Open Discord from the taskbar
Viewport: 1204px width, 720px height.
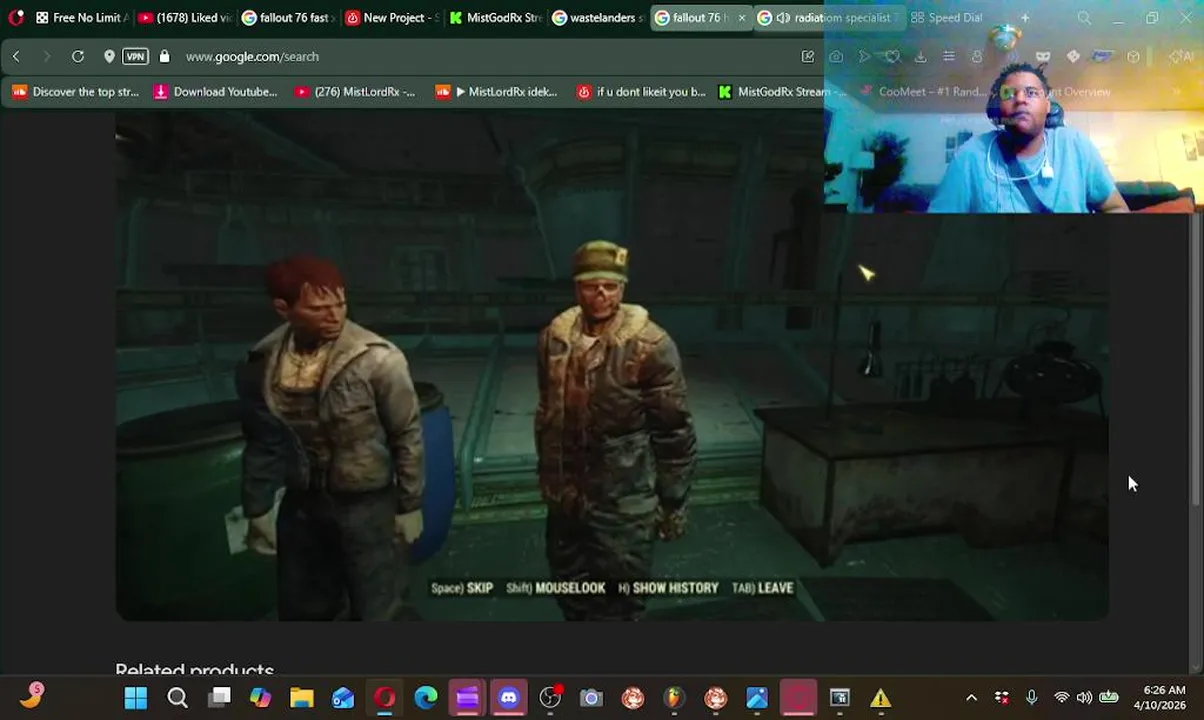click(x=509, y=698)
